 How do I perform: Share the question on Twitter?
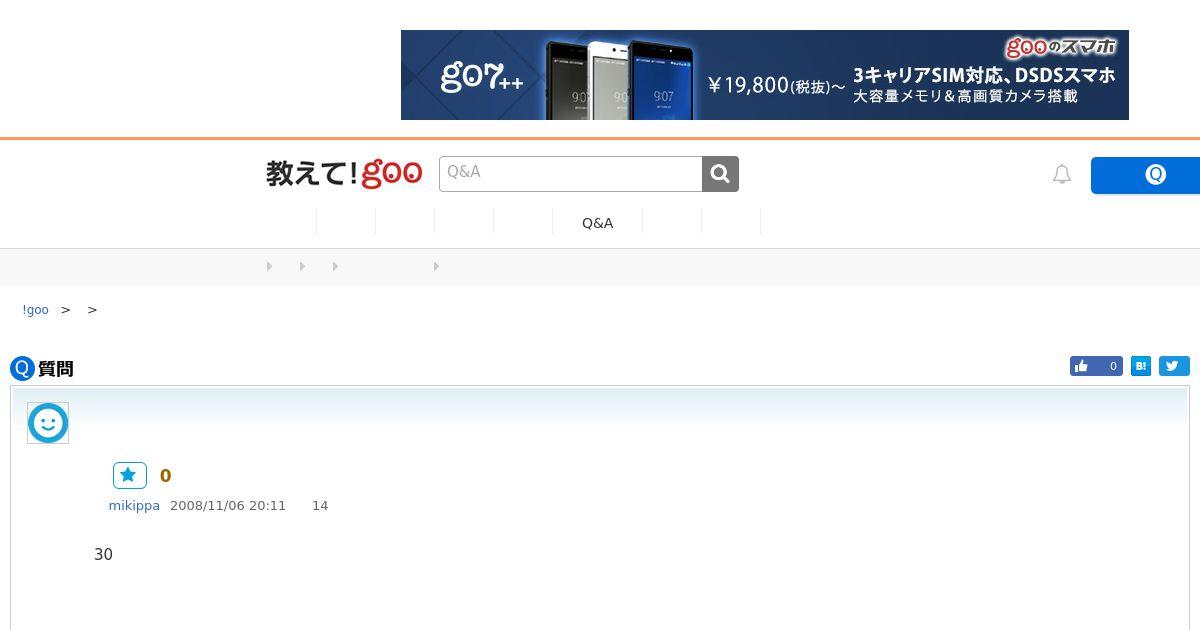(1174, 366)
